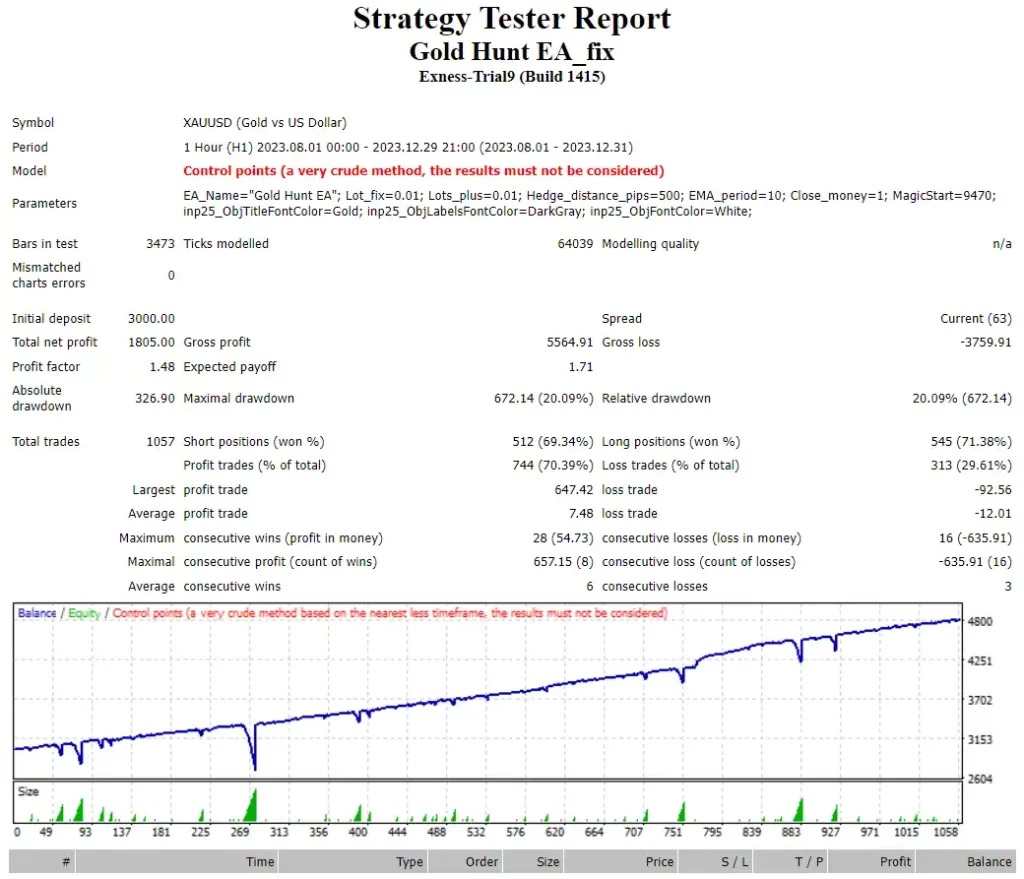1024x879 pixels.
Task: Sort trades by the Time column header
Action: pyautogui.click(x=258, y=861)
